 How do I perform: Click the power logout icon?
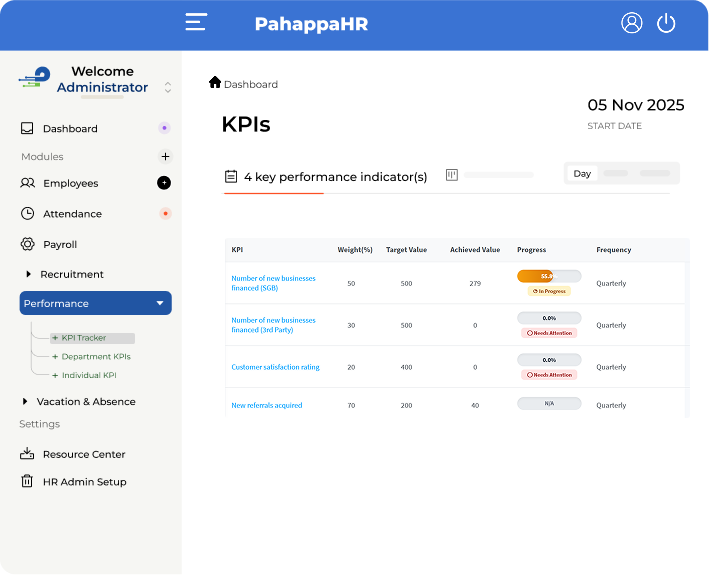click(666, 23)
